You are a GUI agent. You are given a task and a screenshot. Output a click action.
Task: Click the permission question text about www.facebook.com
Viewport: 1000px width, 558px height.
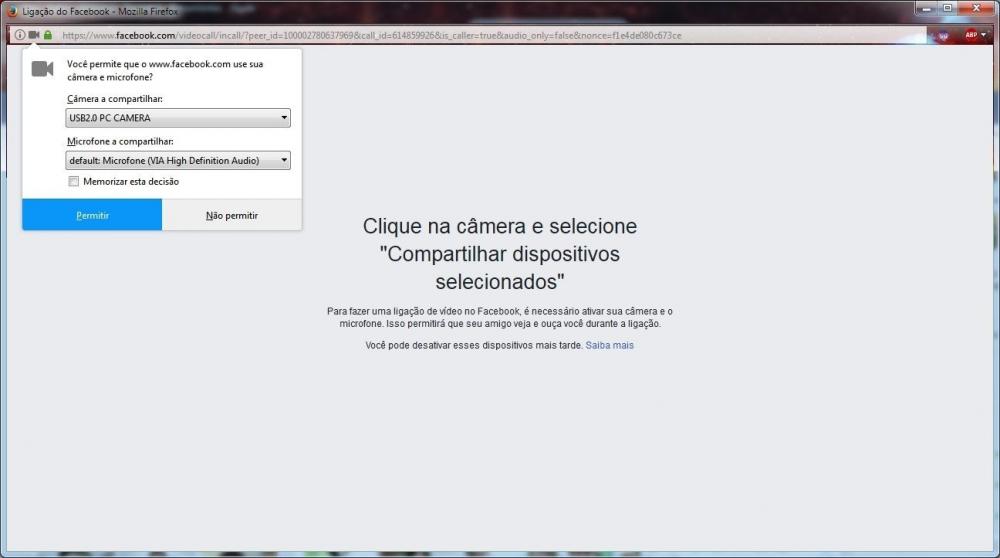[x=165, y=70]
